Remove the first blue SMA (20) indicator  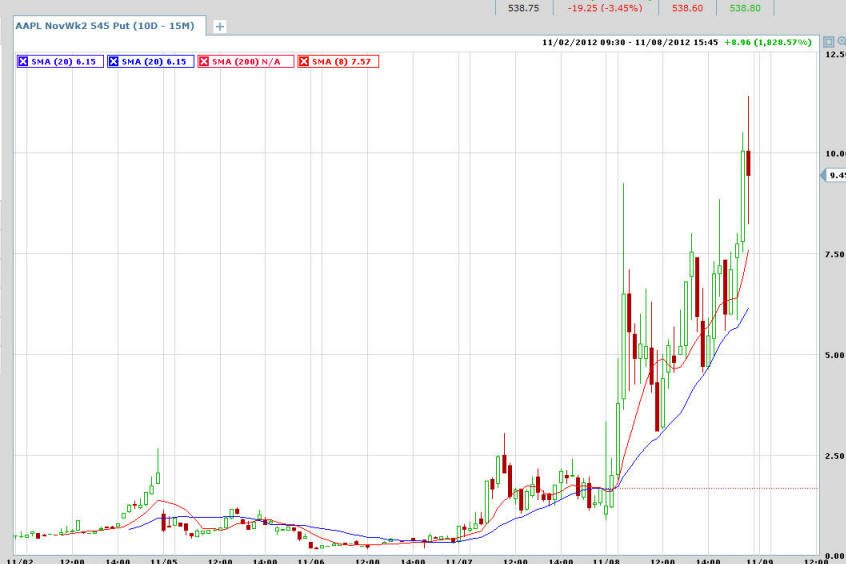point(23,62)
